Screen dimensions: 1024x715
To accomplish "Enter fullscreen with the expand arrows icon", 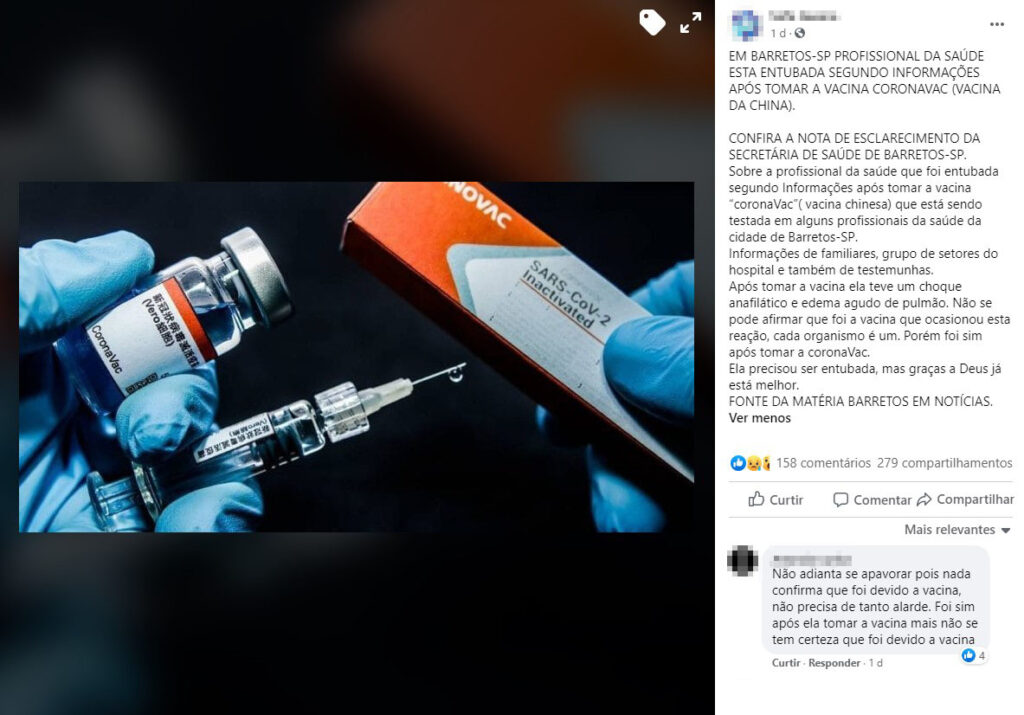I will coord(690,22).
